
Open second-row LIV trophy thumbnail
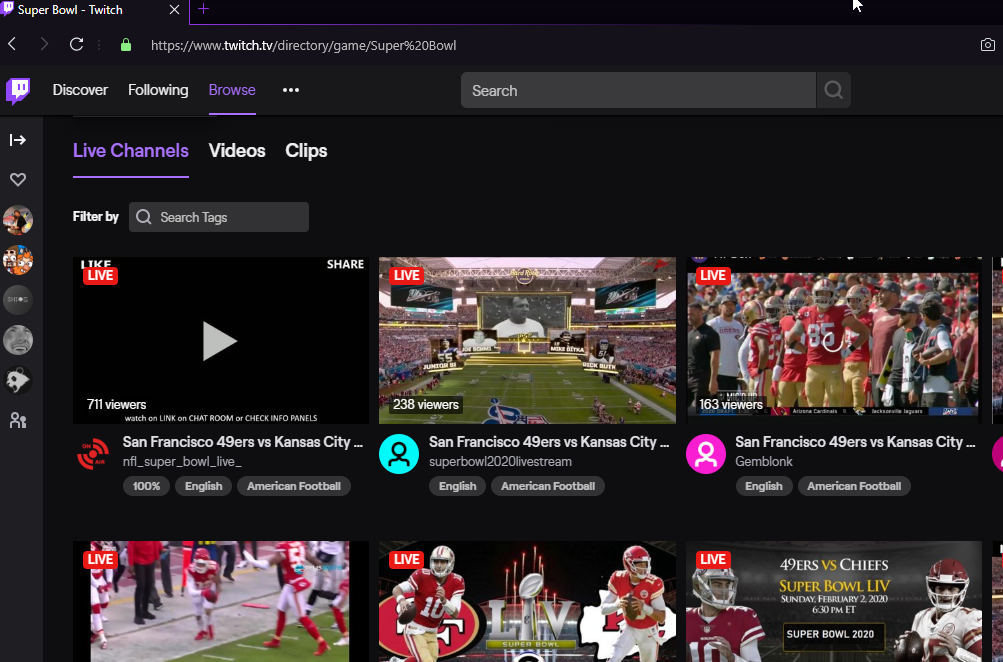[527, 602]
